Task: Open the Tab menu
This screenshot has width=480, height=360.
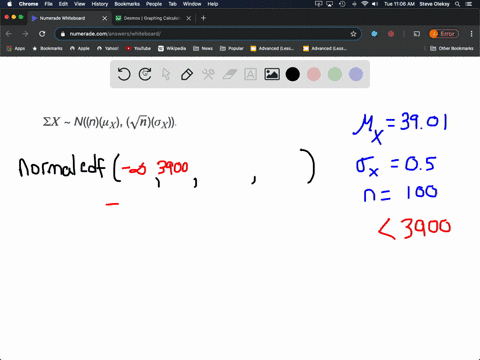Action: [x=172, y=4]
